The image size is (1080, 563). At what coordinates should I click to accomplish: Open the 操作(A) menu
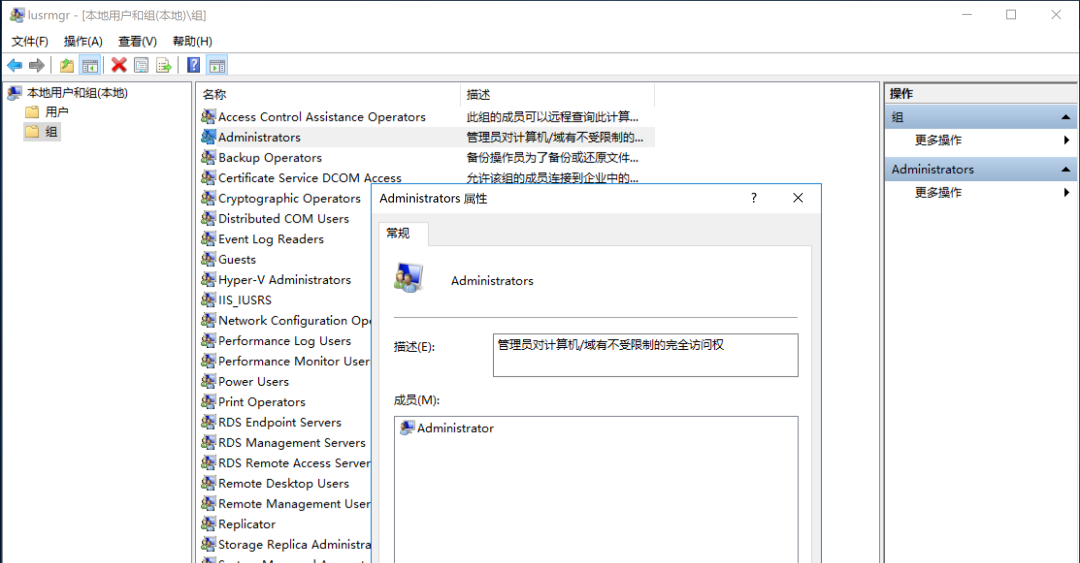click(x=83, y=41)
